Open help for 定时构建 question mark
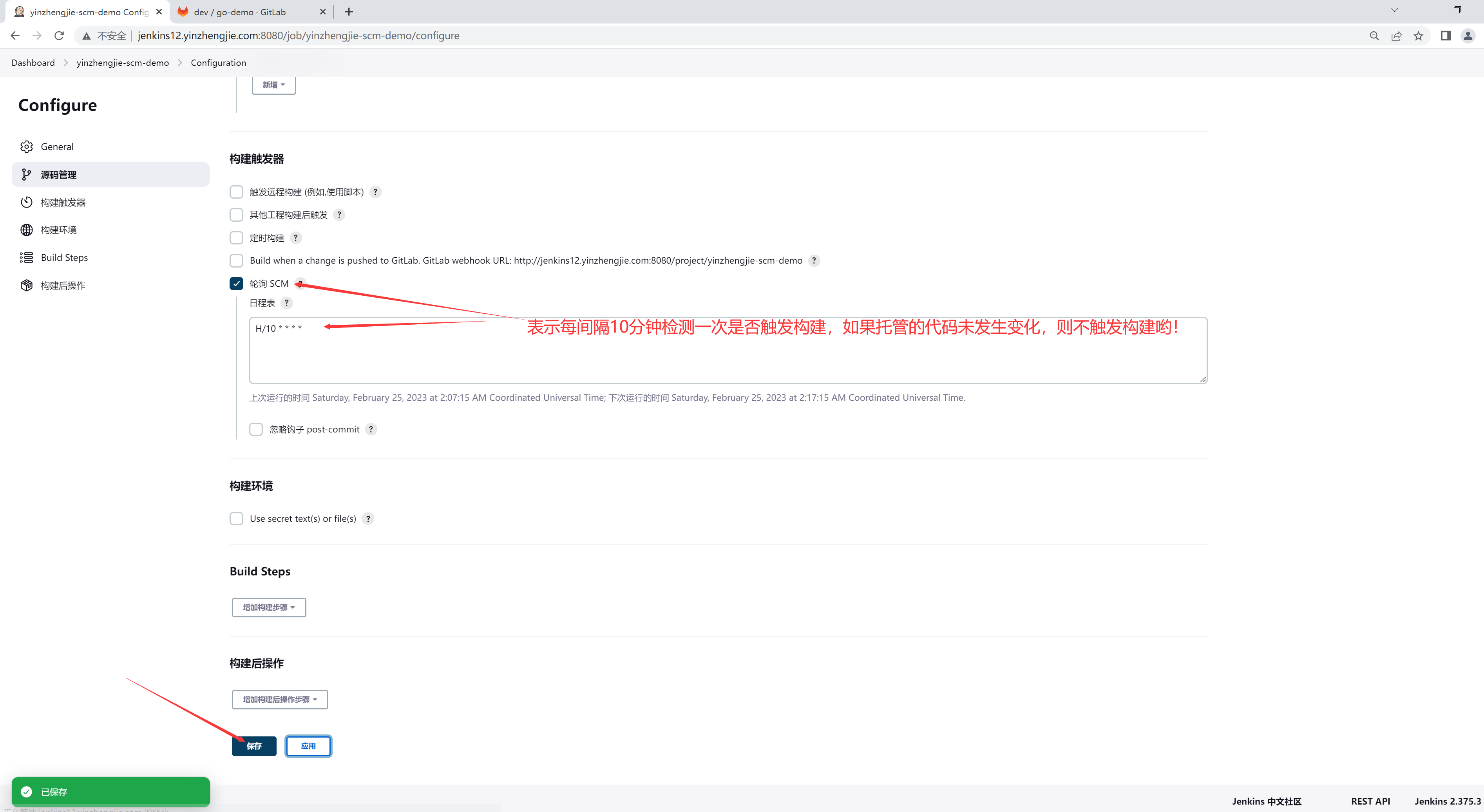 click(x=295, y=238)
